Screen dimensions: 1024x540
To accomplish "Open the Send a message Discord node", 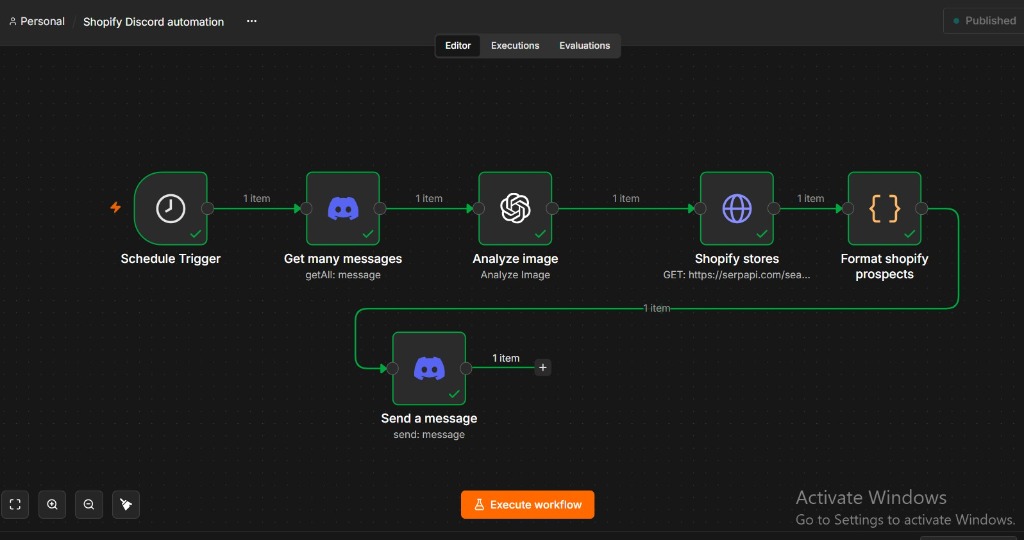I will pos(429,368).
